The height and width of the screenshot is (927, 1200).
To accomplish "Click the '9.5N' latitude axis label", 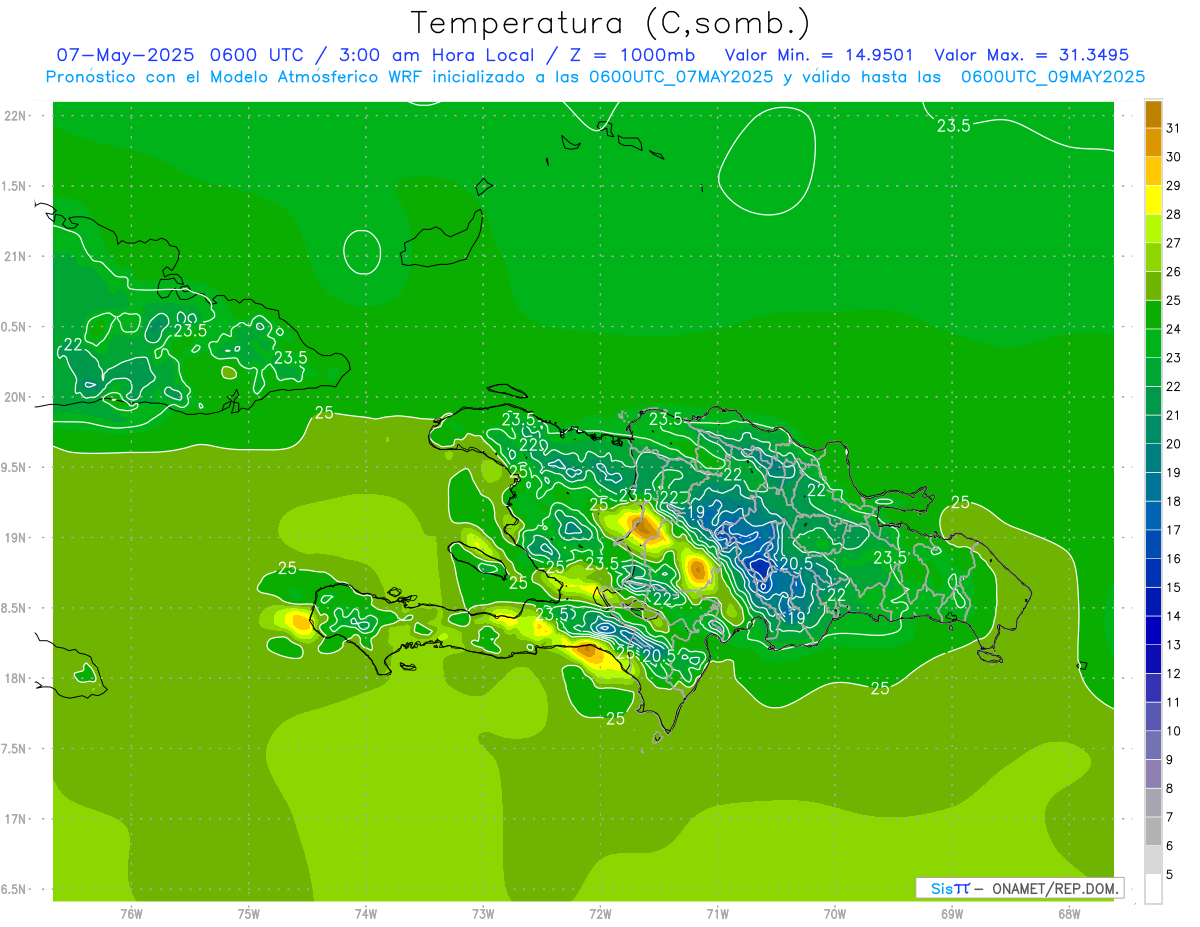I will coord(15,468).
